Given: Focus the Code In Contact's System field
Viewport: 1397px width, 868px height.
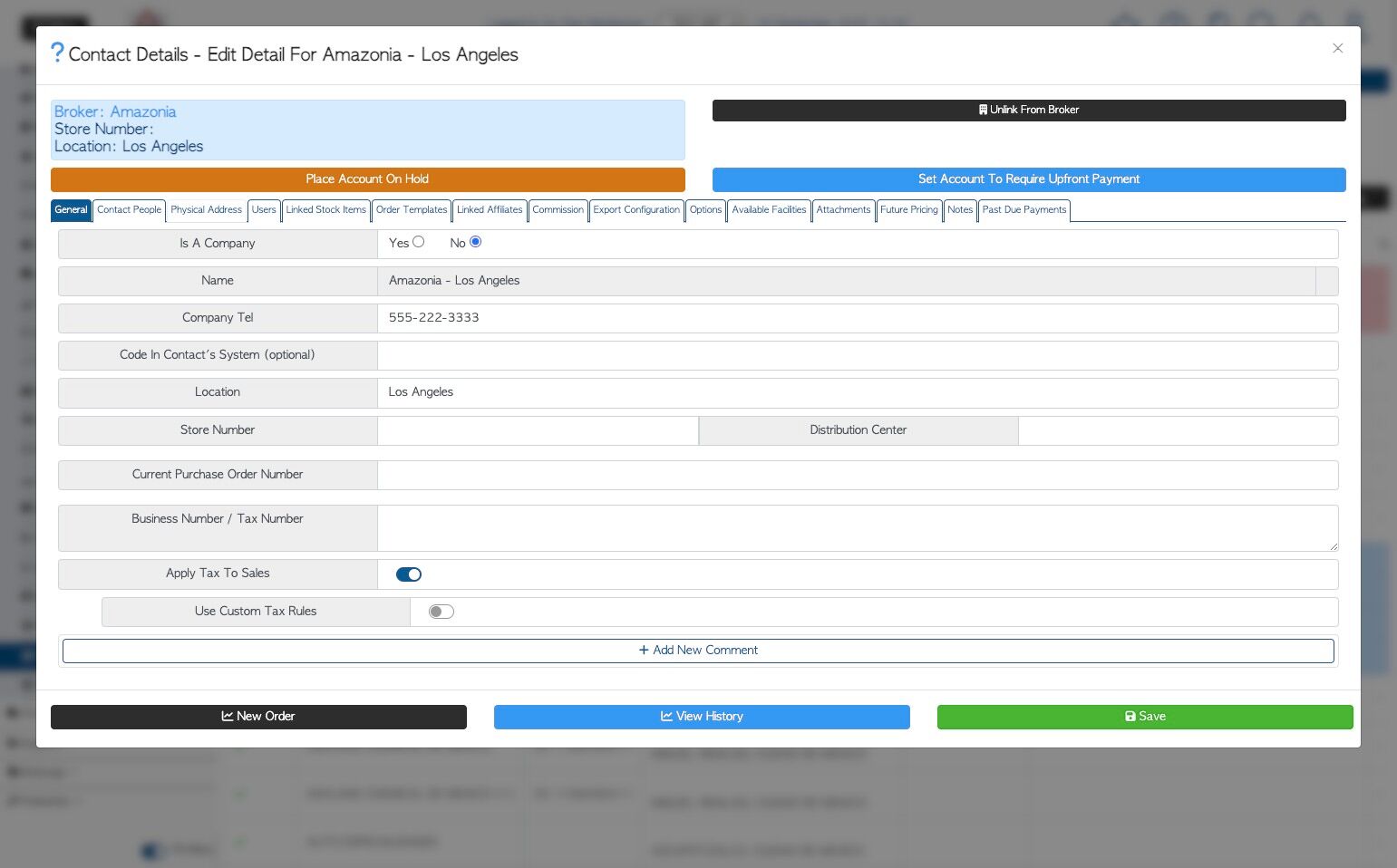Looking at the screenshot, I should [x=858, y=355].
